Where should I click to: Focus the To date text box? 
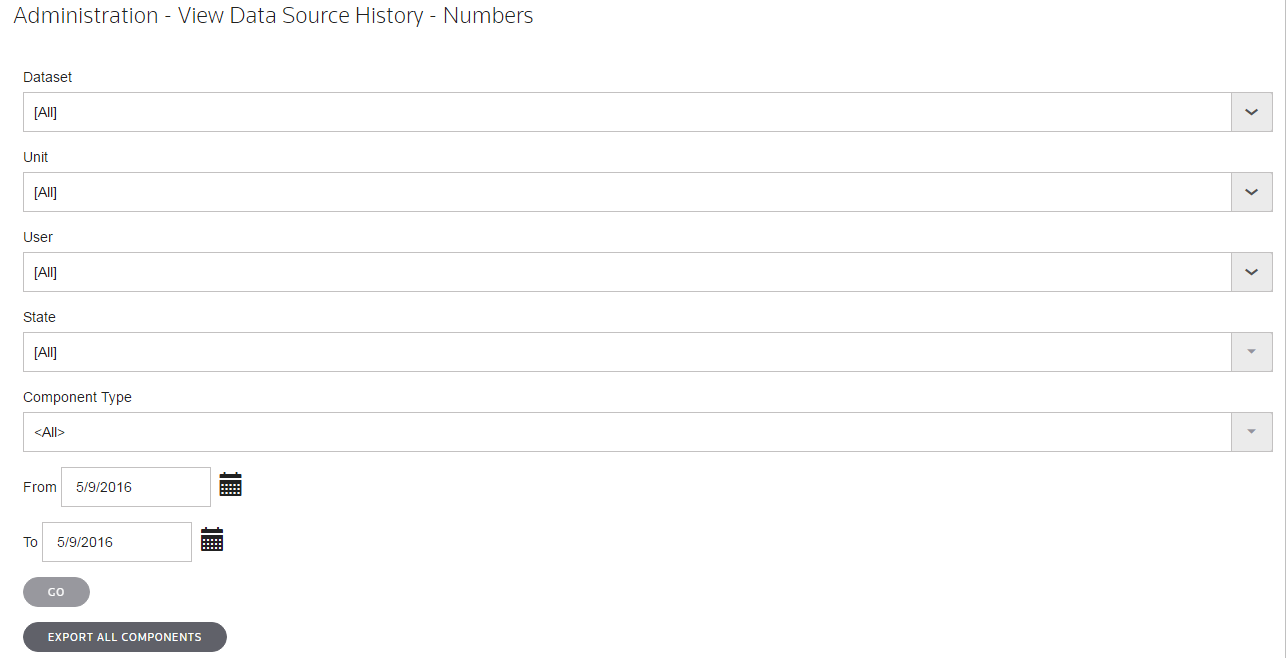[x=117, y=542]
